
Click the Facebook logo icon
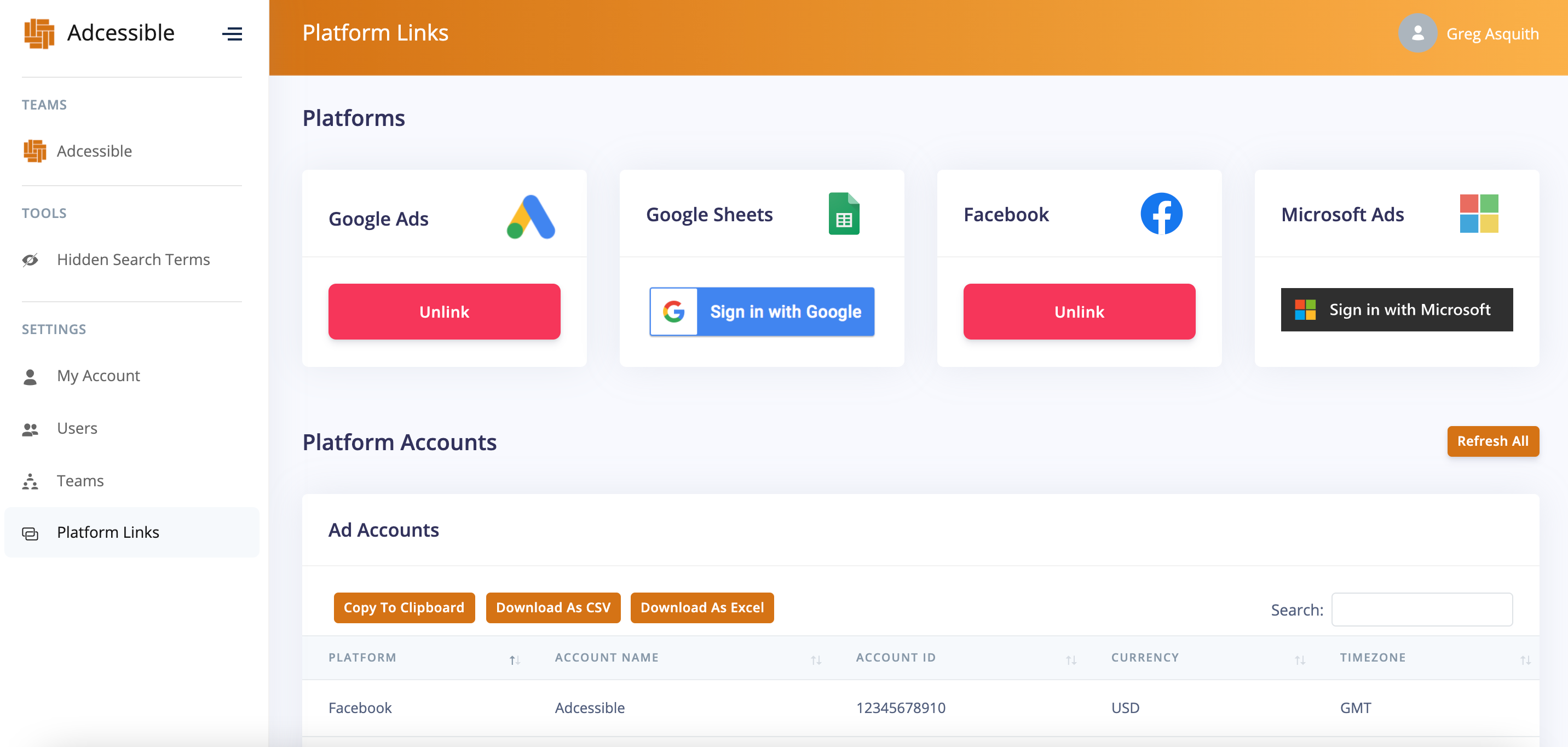[x=1161, y=214]
